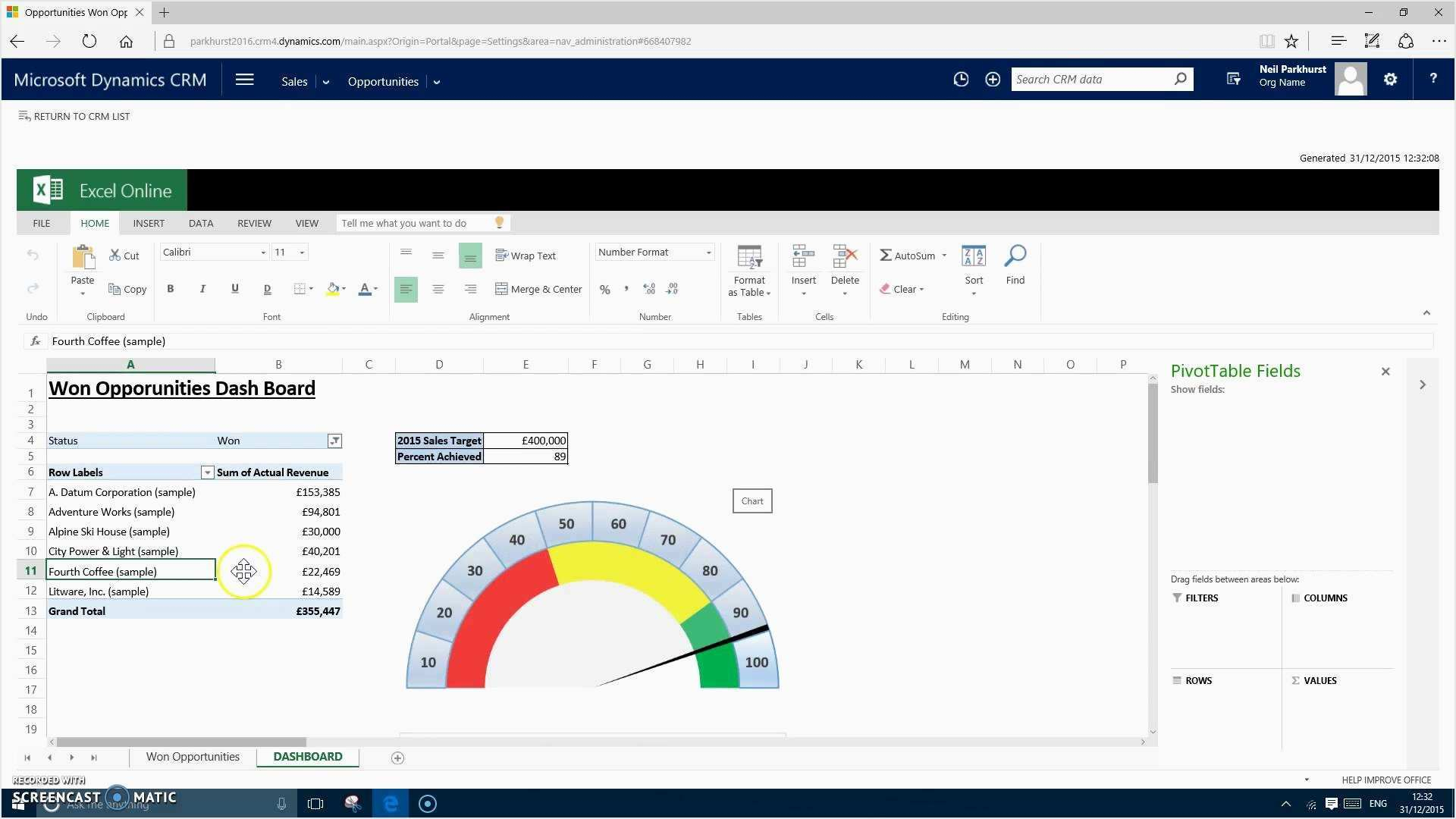The width and height of the screenshot is (1456, 819).
Task: Toggle bold formatting
Action: pyautogui.click(x=171, y=289)
